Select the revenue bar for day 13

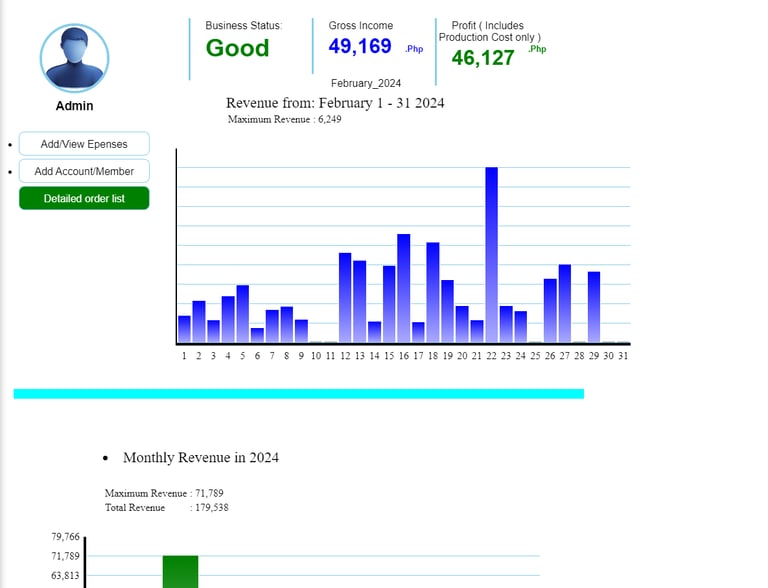coord(360,301)
